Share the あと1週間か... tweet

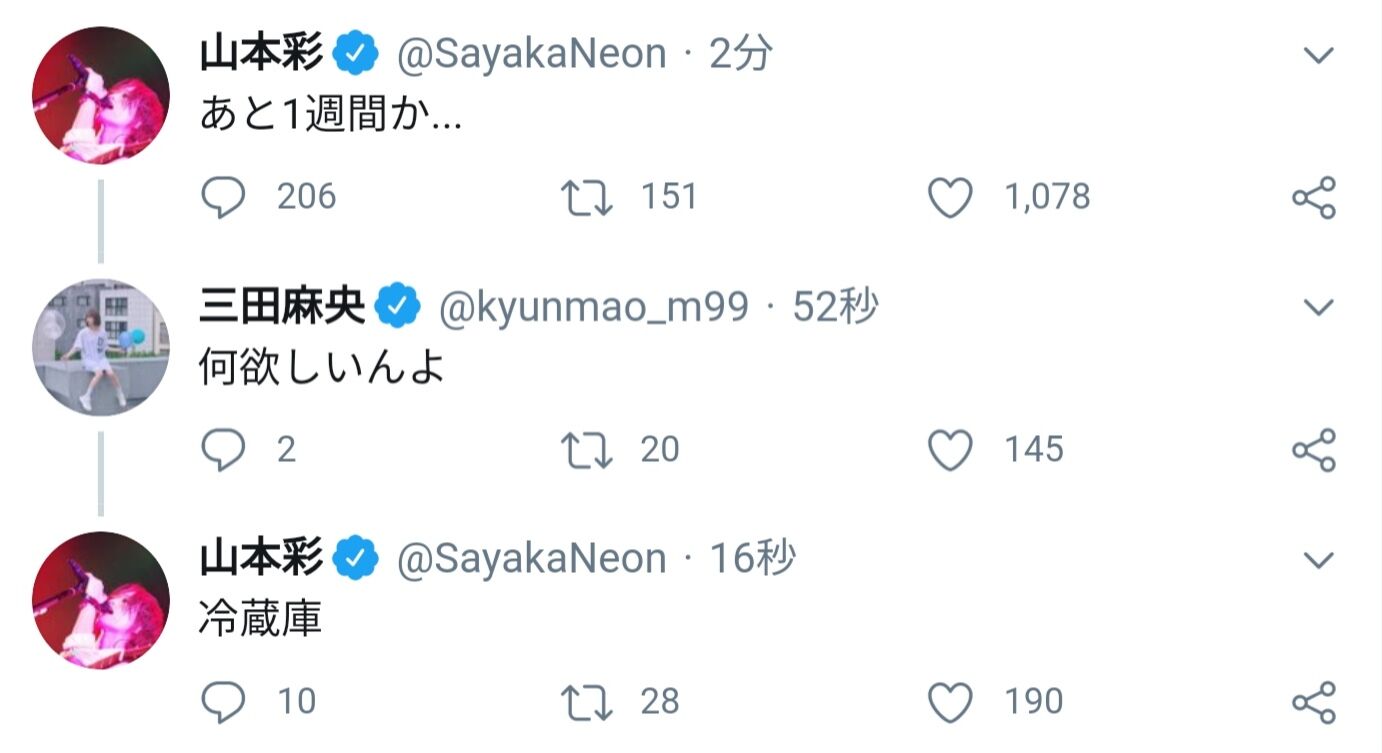1314,198
